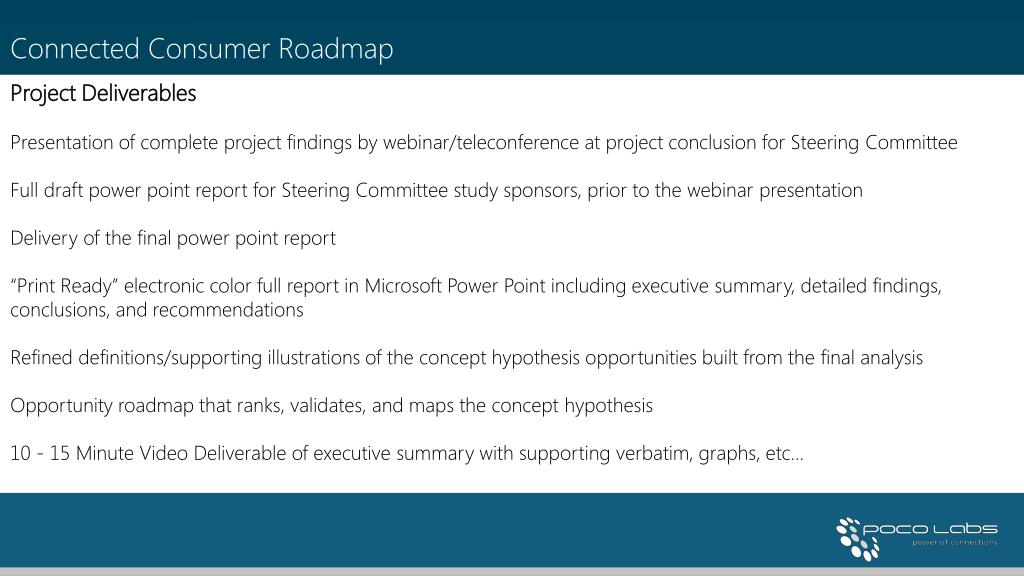Select the conclusions, and recommendations text line
This screenshot has height=576, width=1024.
tap(157, 310)
